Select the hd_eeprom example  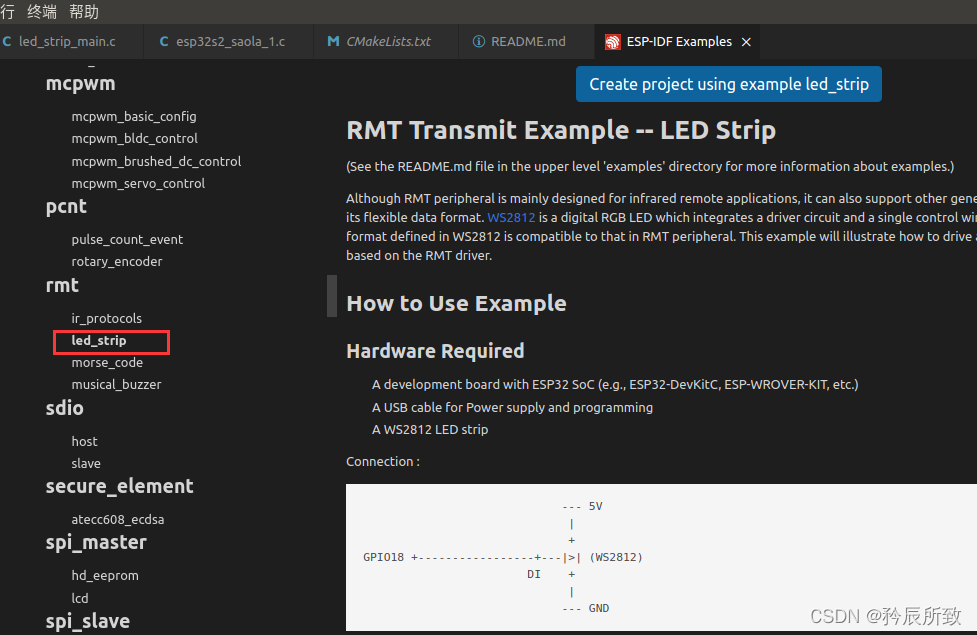[x=105, y=576]
